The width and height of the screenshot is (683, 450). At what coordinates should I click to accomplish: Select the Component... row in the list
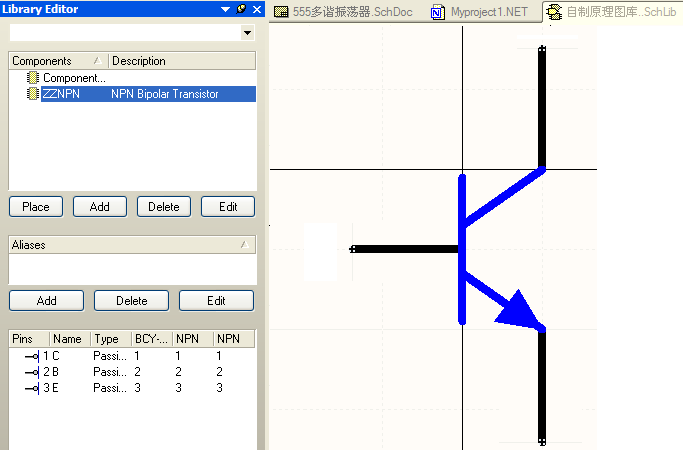pos(132,78)
